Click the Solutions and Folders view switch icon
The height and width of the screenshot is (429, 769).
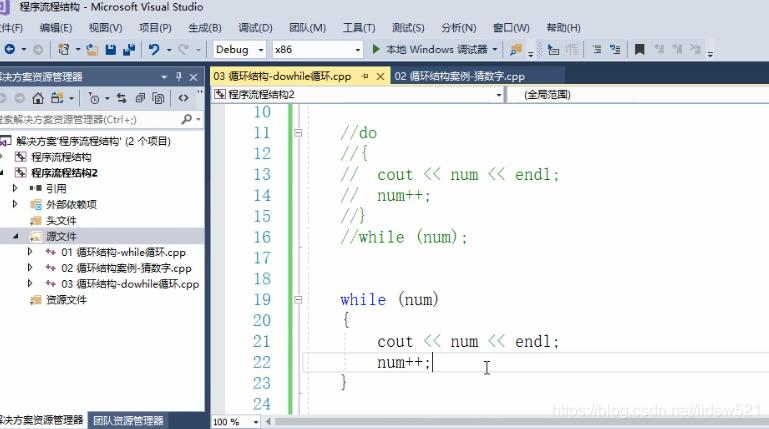[57, 98]
